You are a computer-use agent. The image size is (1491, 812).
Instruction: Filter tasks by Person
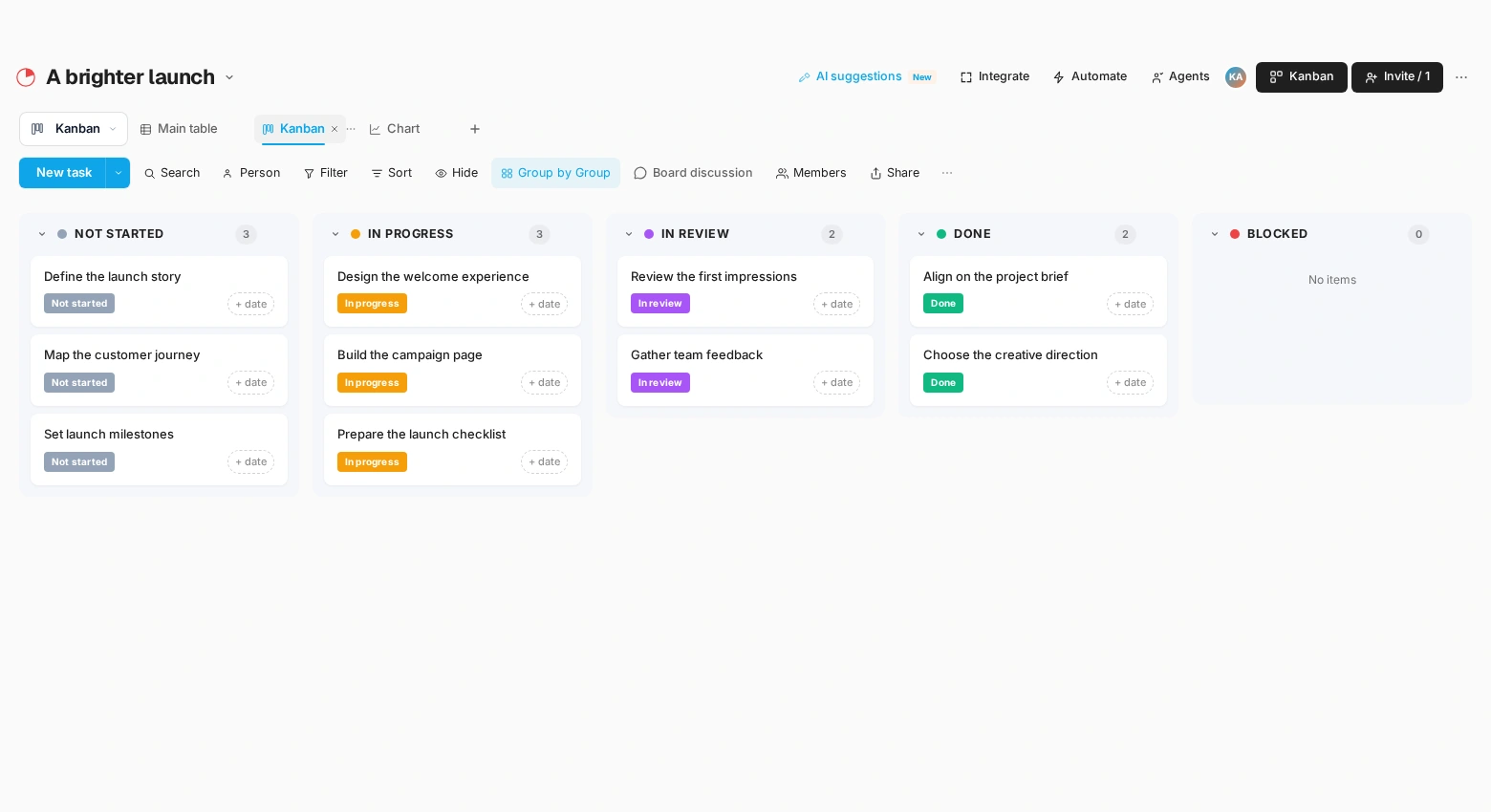tap(251, 173)
